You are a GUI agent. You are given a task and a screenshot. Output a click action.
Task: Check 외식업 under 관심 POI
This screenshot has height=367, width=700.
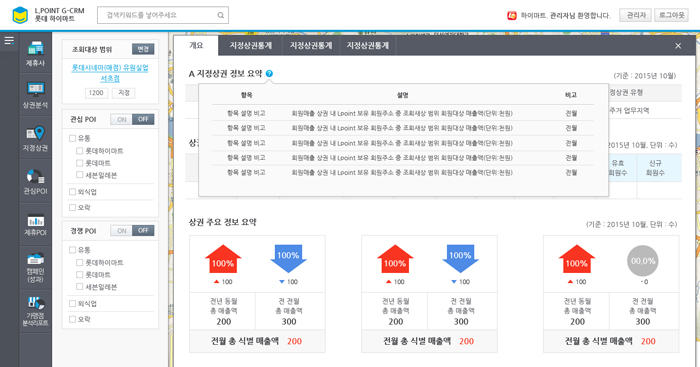pos(72,192)
